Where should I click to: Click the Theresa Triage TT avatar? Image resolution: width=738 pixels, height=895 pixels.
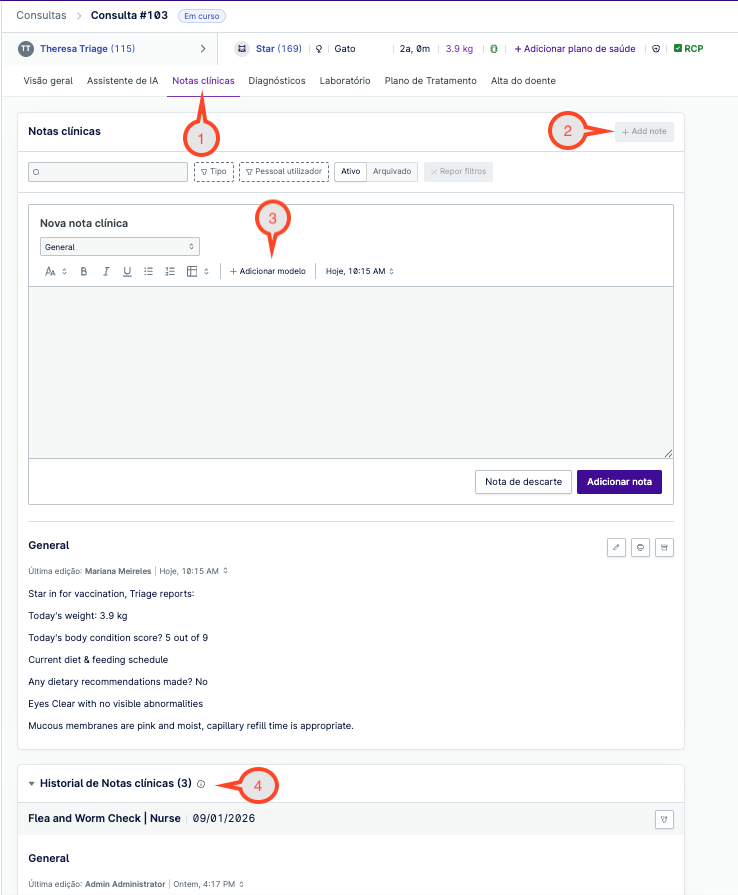point(26,49)
